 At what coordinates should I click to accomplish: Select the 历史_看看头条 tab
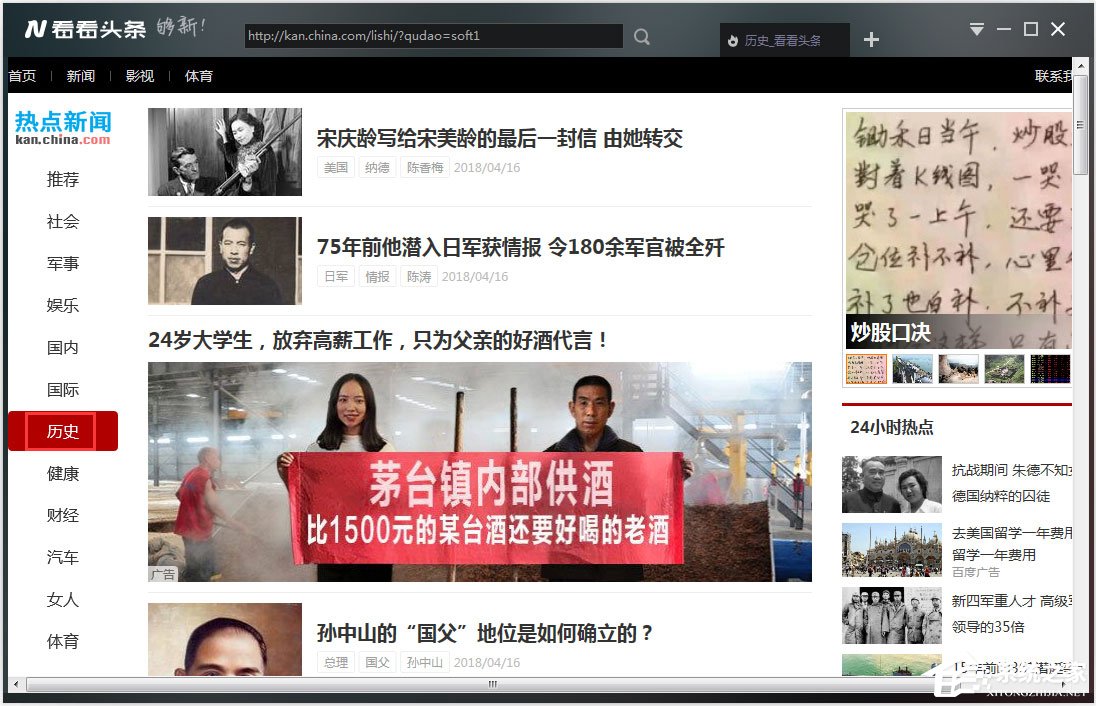point(783,41)
